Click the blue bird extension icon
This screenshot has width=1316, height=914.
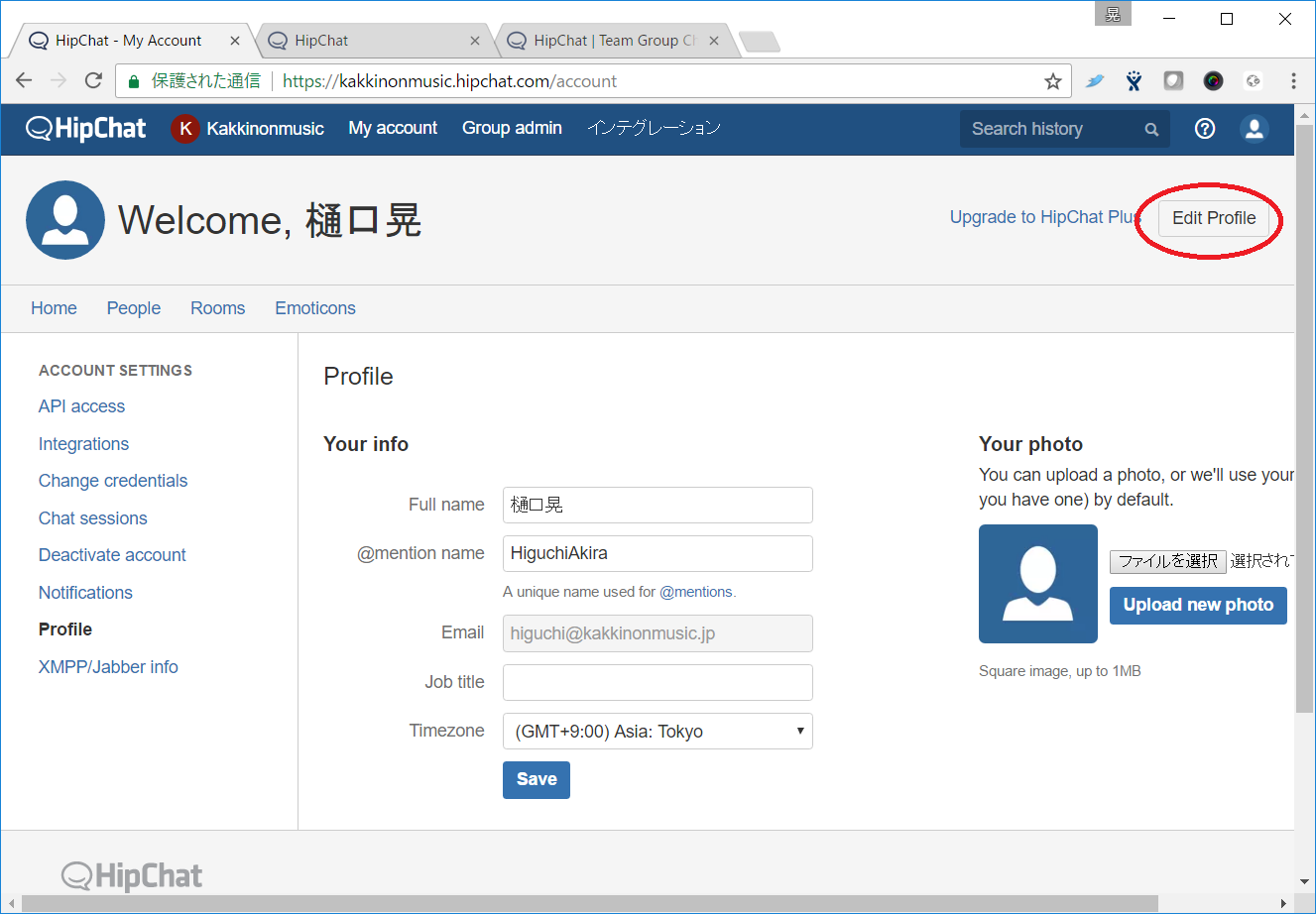pyautogui.click(x=1095, y=81)
